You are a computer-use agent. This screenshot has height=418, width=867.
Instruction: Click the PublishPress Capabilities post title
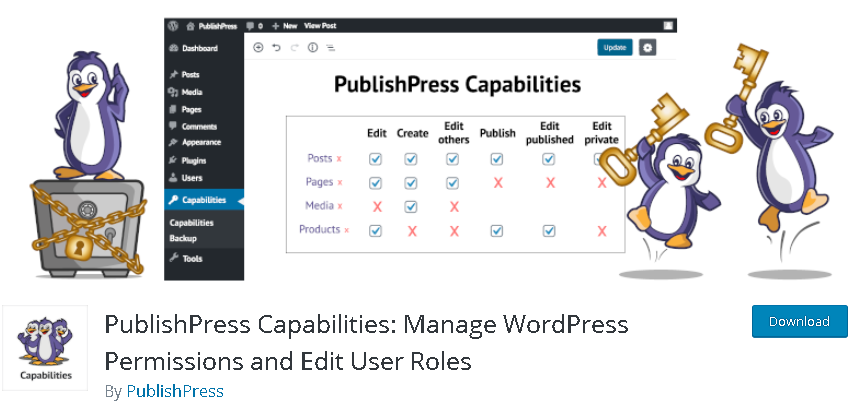[x=457, y=85]
